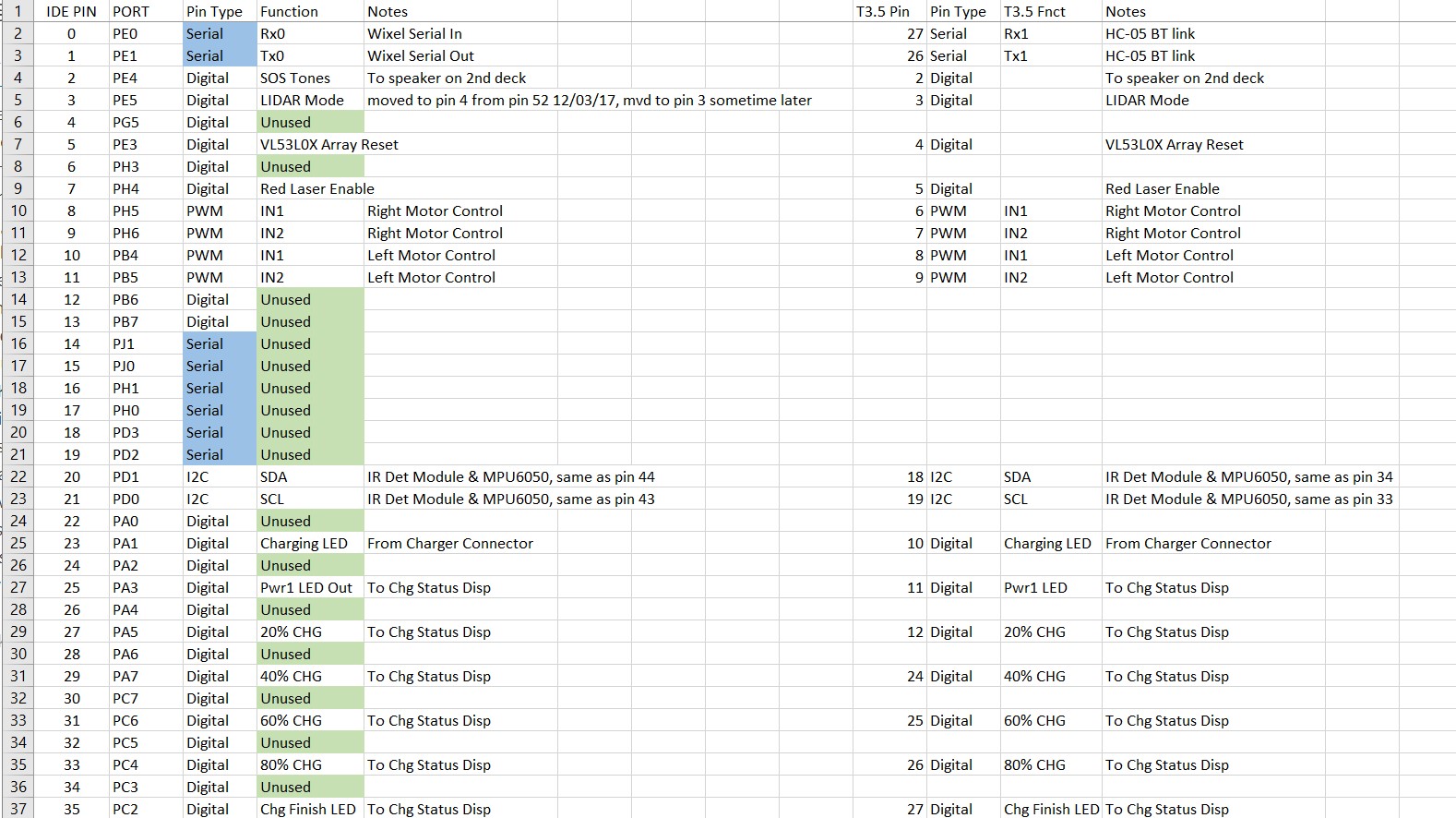The height and width of the screenshot is (818, 1456).
Task: Click the 'IDE PIN' header cell
Action: pos(71,11)
